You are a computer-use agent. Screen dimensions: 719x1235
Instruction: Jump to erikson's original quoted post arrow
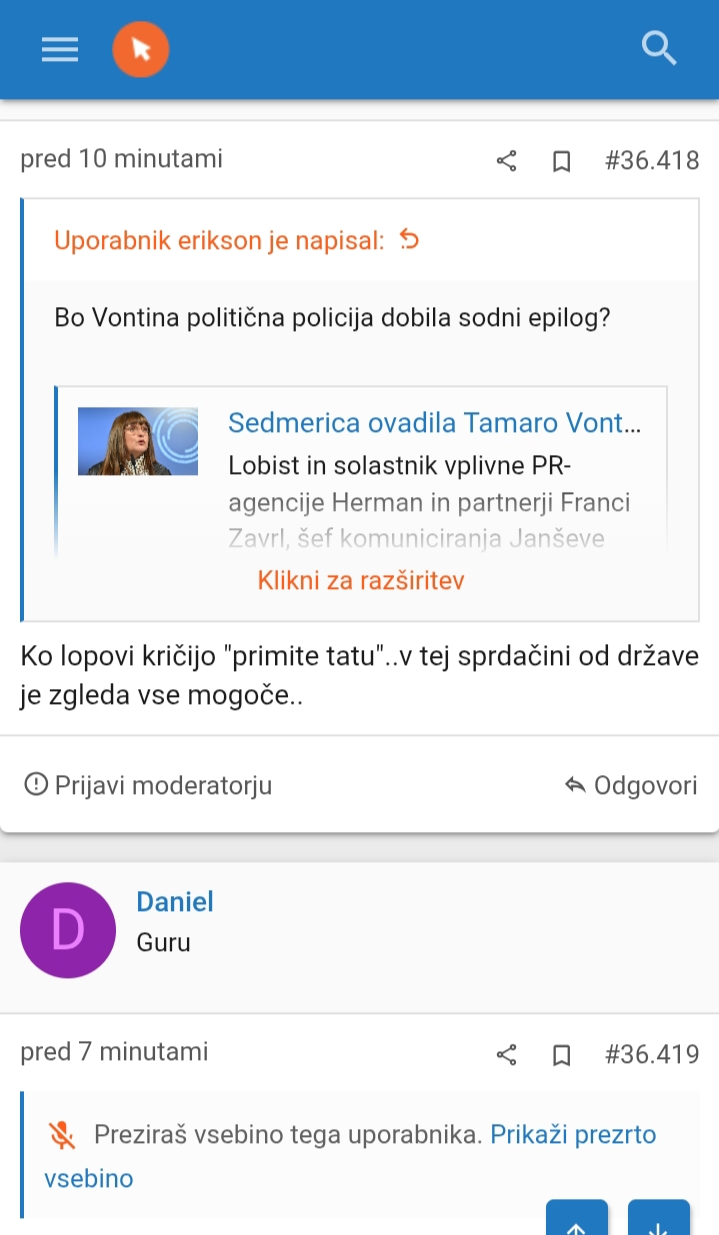(x=409, y=240)
